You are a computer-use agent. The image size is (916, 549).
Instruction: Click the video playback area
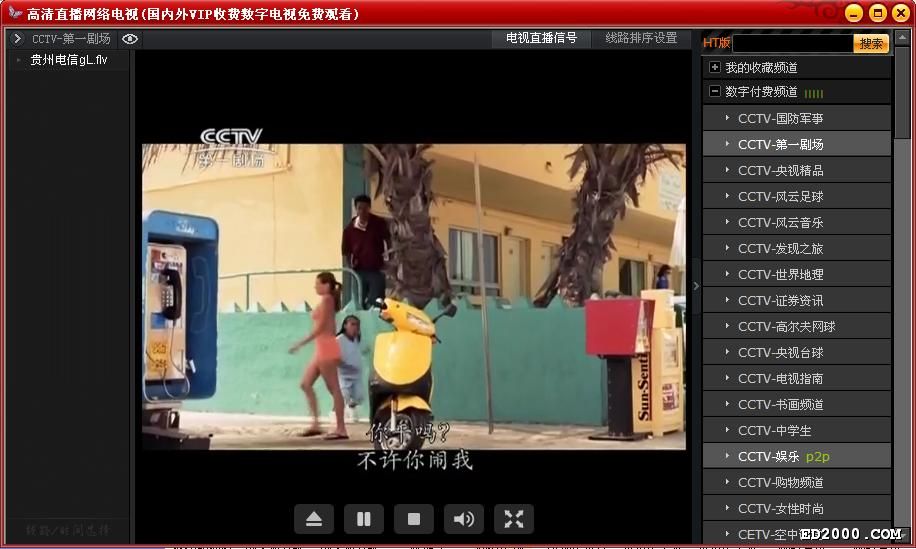pyautogui.click(x=414, y=297)
